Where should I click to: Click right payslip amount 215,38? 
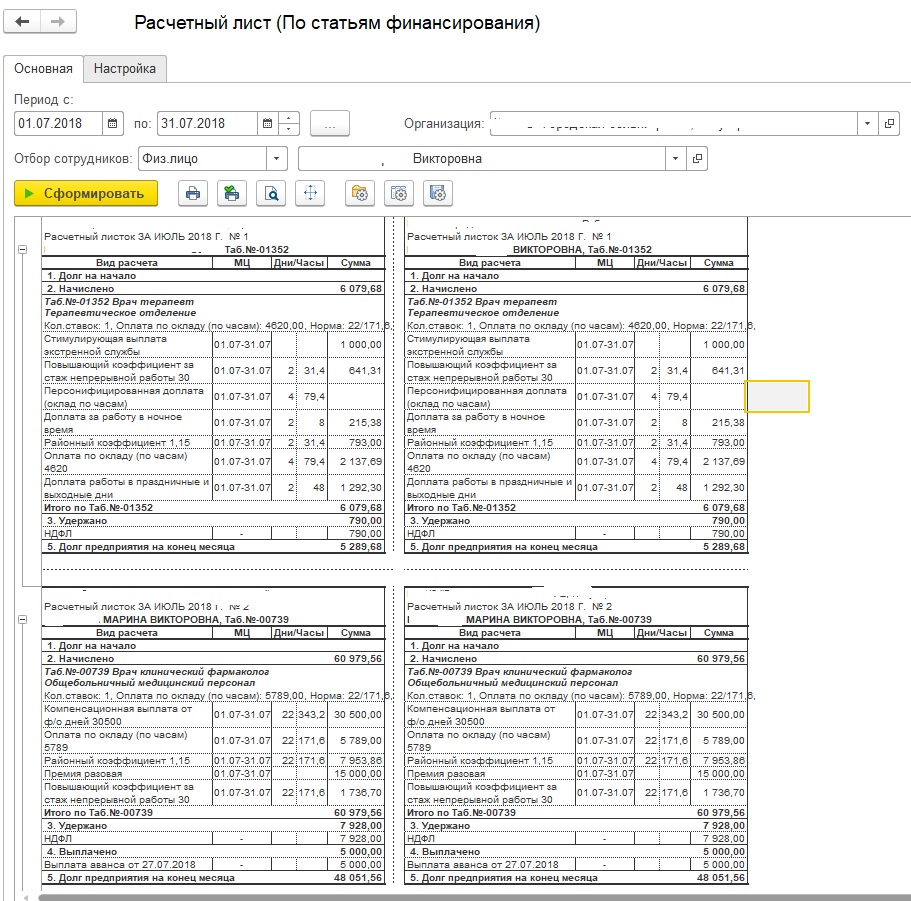tap(728, 423)
